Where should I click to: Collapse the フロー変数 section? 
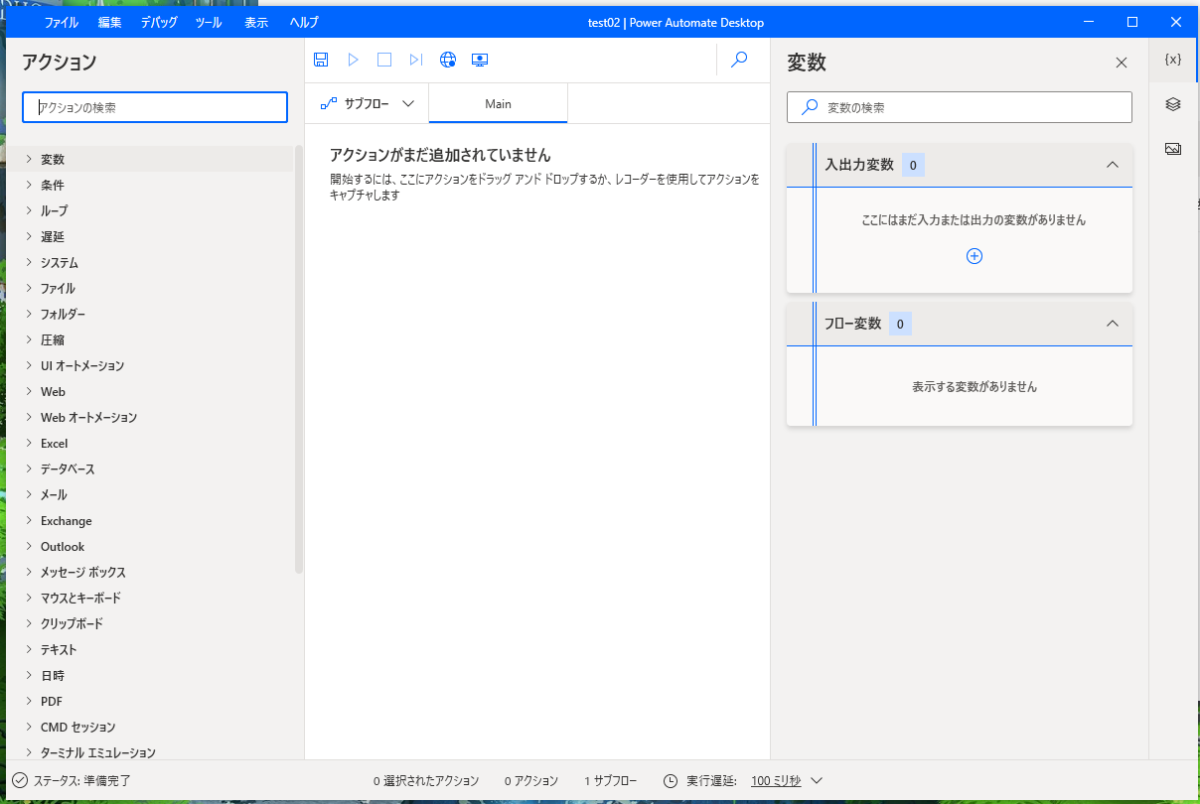pos(1112,323)
